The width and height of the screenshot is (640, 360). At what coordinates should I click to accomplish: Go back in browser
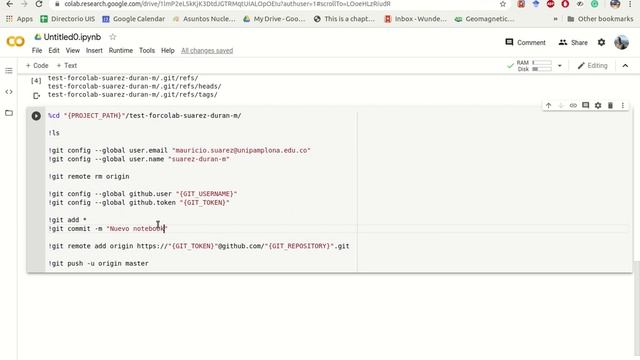[9, 4]
